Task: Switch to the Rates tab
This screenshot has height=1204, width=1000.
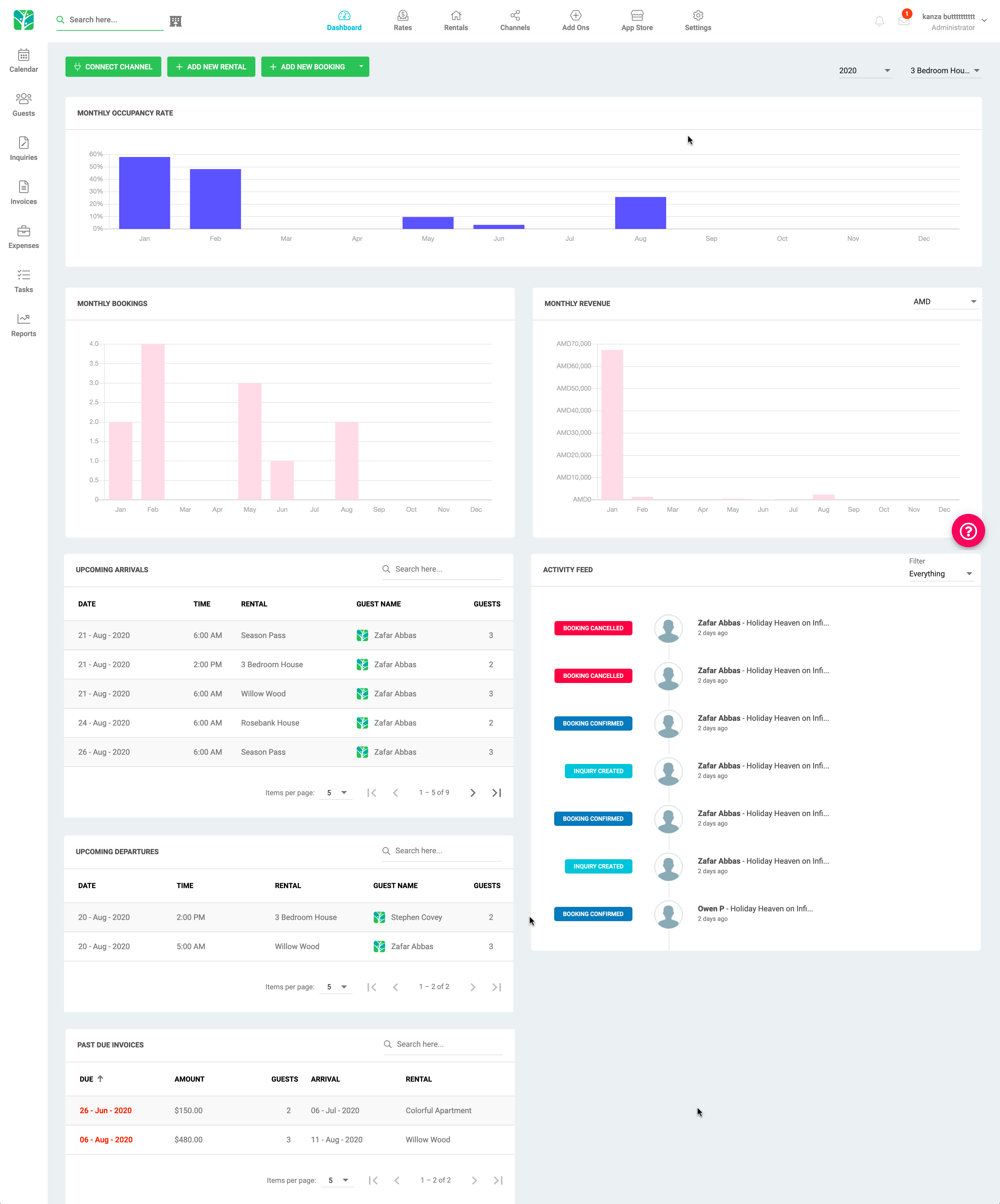Action: [402, 21]
